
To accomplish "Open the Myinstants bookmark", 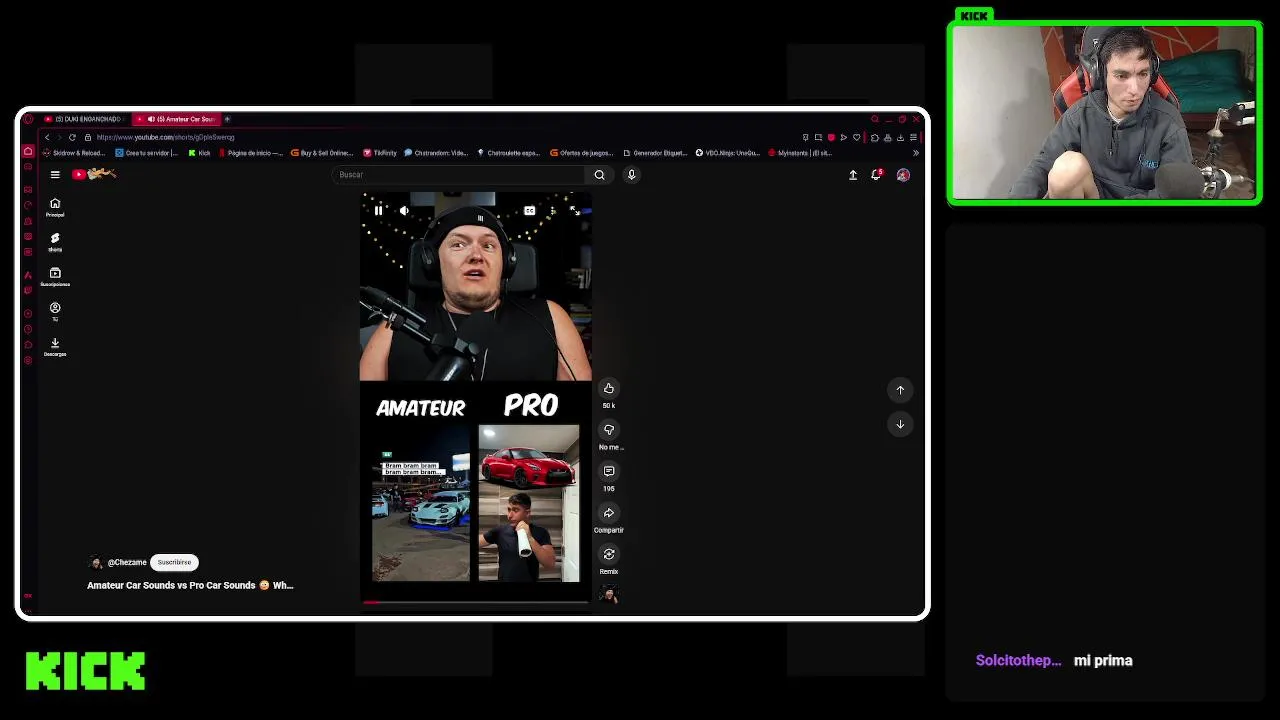I will 800,153.
